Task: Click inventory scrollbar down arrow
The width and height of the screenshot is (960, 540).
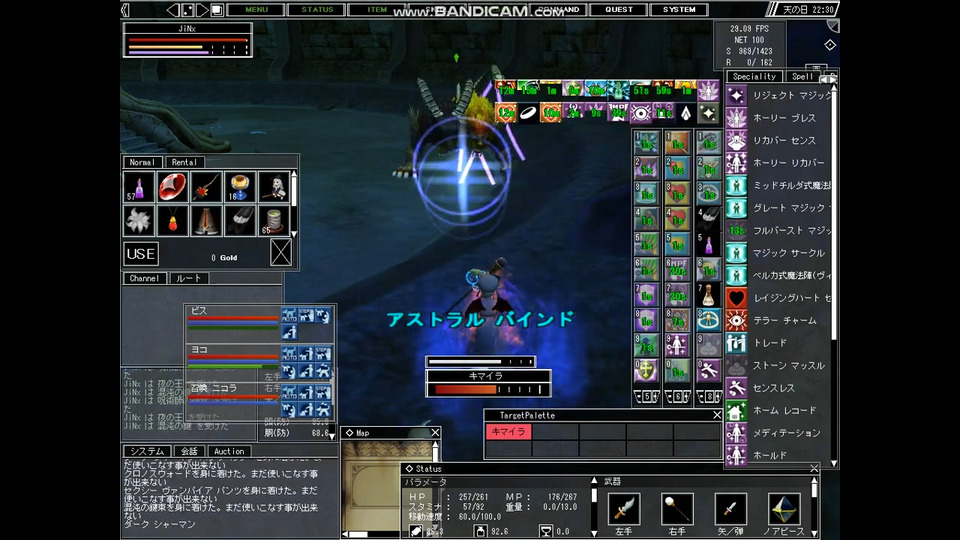Action: [294, 234]
